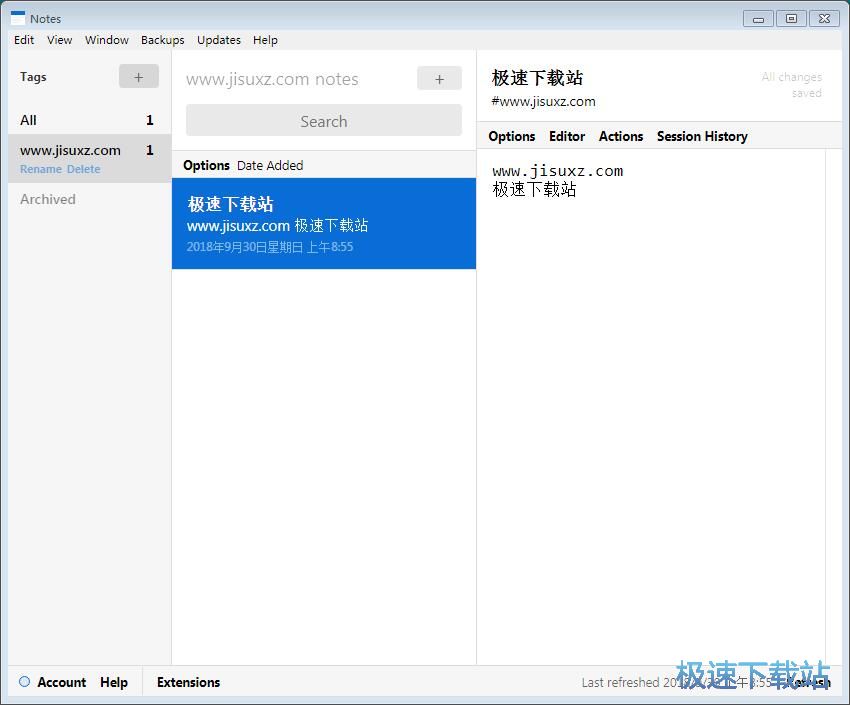Screen dimensions: 850x705
Task: Click the www.jisuxz.com notes heading
Action: (272, 79)
